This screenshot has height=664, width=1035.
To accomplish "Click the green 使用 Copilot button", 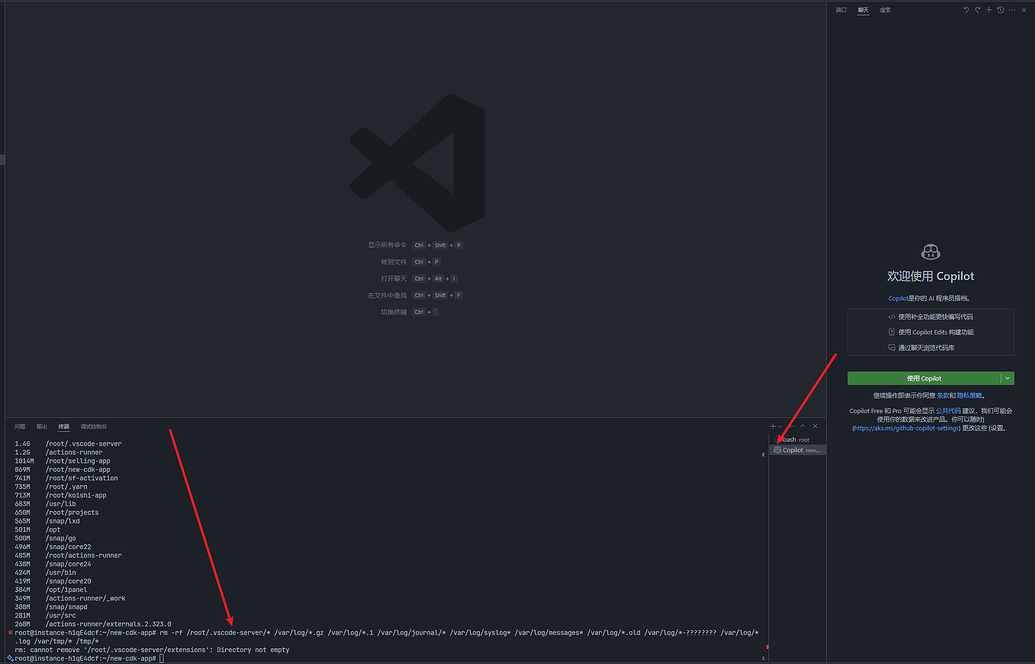I will click(x=923, y=378).
